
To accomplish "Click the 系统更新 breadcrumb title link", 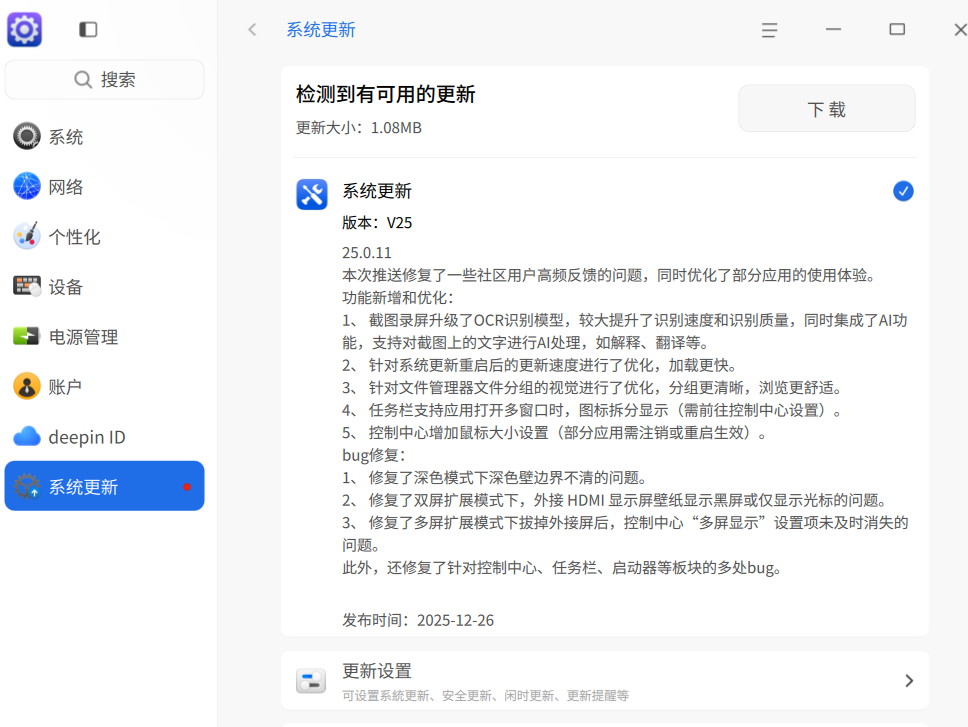I will pos(320,30).
